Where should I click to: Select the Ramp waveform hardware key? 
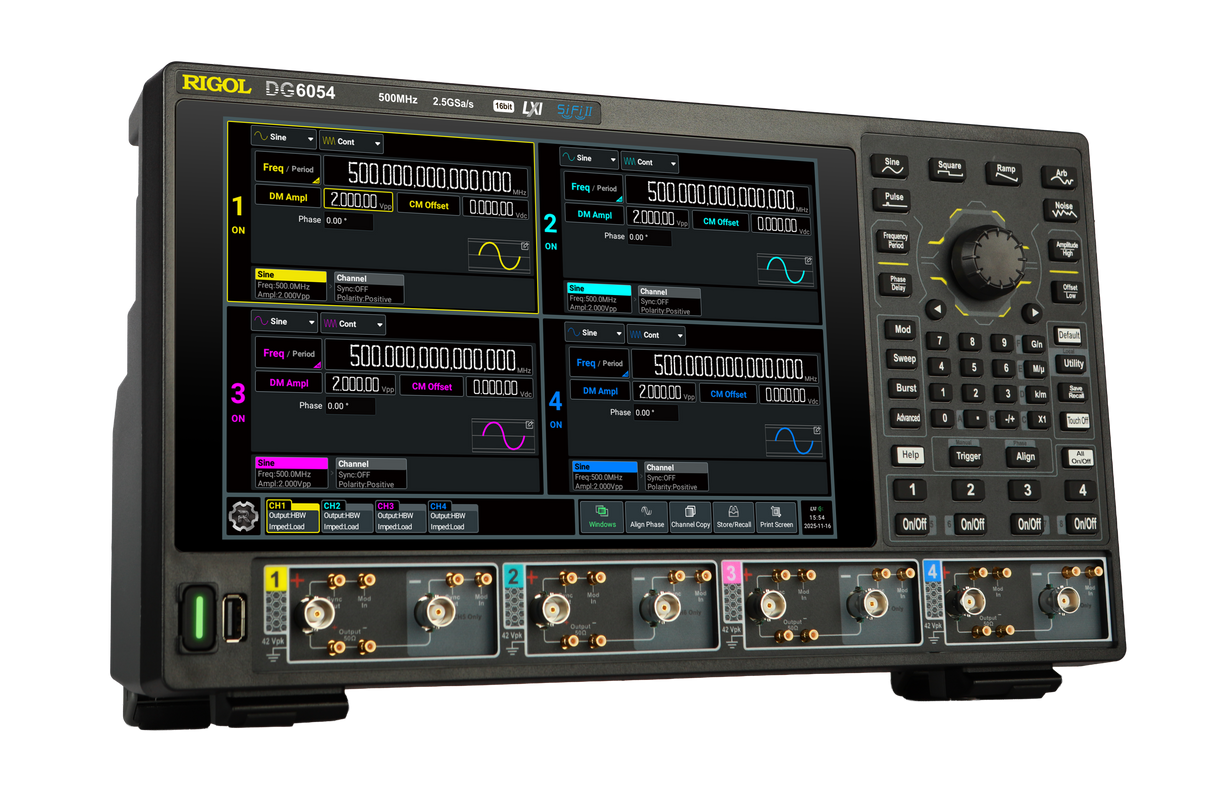(x=1006, y=172)
